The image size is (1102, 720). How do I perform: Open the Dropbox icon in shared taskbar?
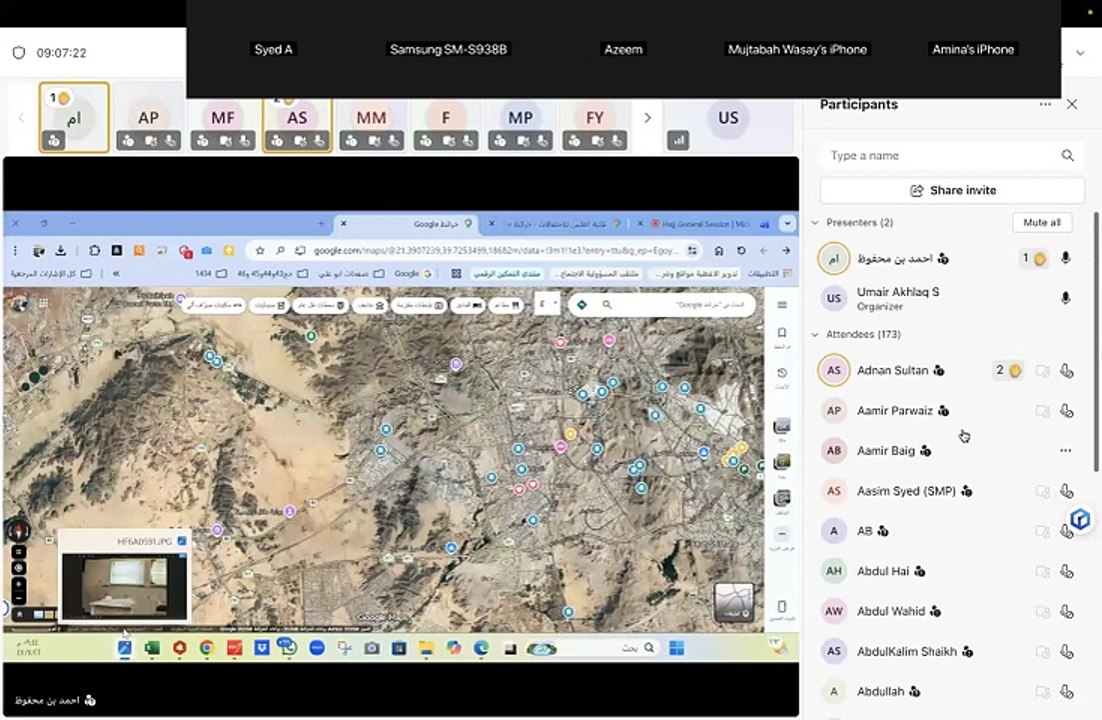(261, 648)
